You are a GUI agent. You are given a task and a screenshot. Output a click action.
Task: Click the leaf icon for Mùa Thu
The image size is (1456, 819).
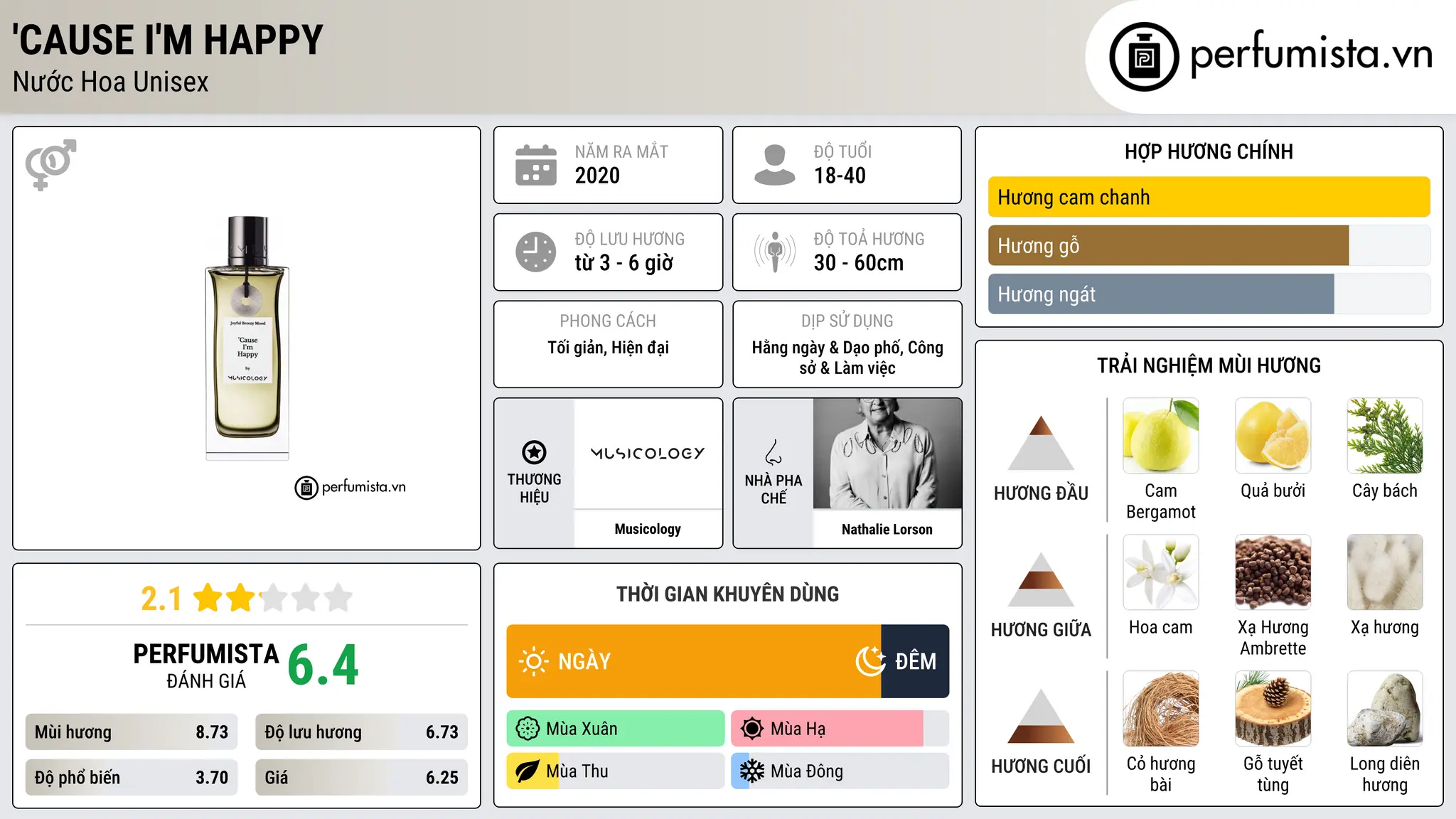528,771
